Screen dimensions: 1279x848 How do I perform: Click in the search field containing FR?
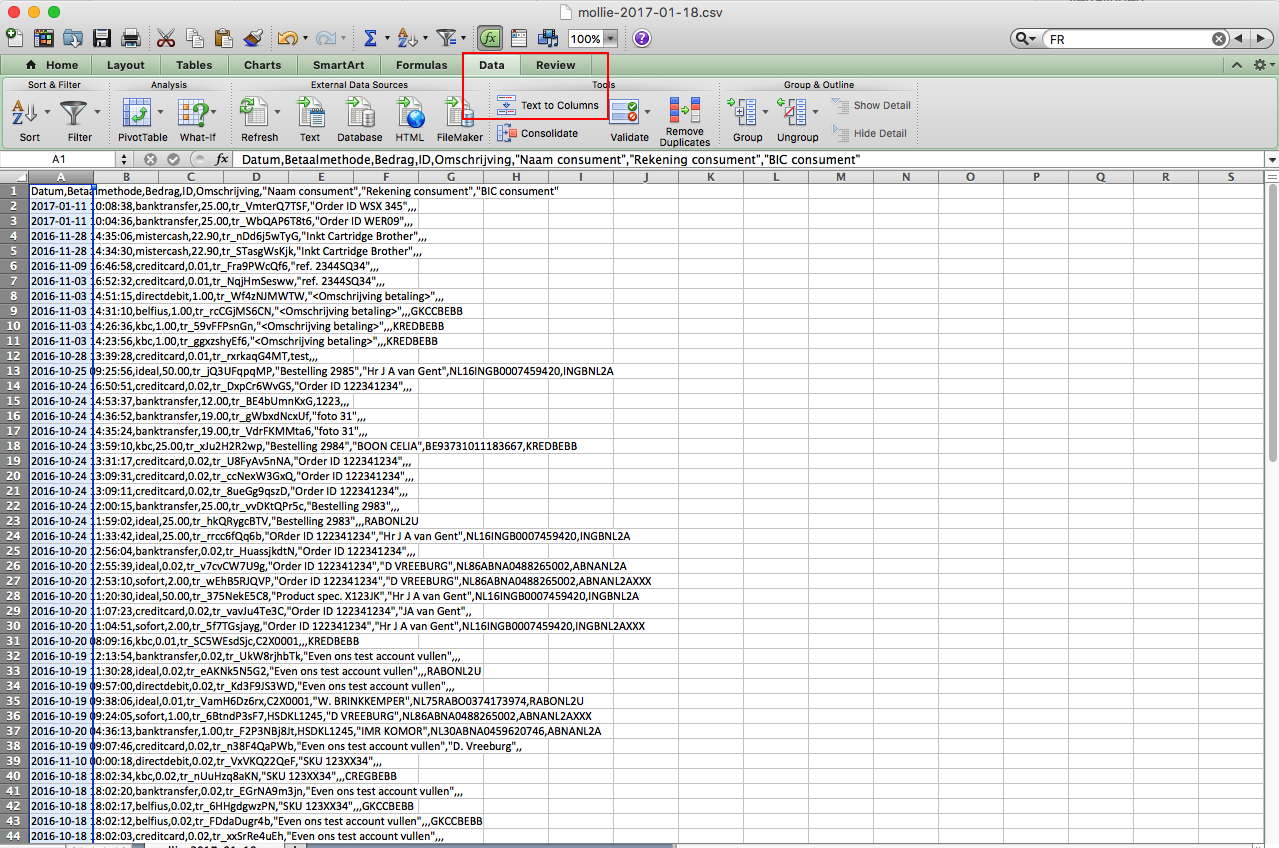(1128, 39)
